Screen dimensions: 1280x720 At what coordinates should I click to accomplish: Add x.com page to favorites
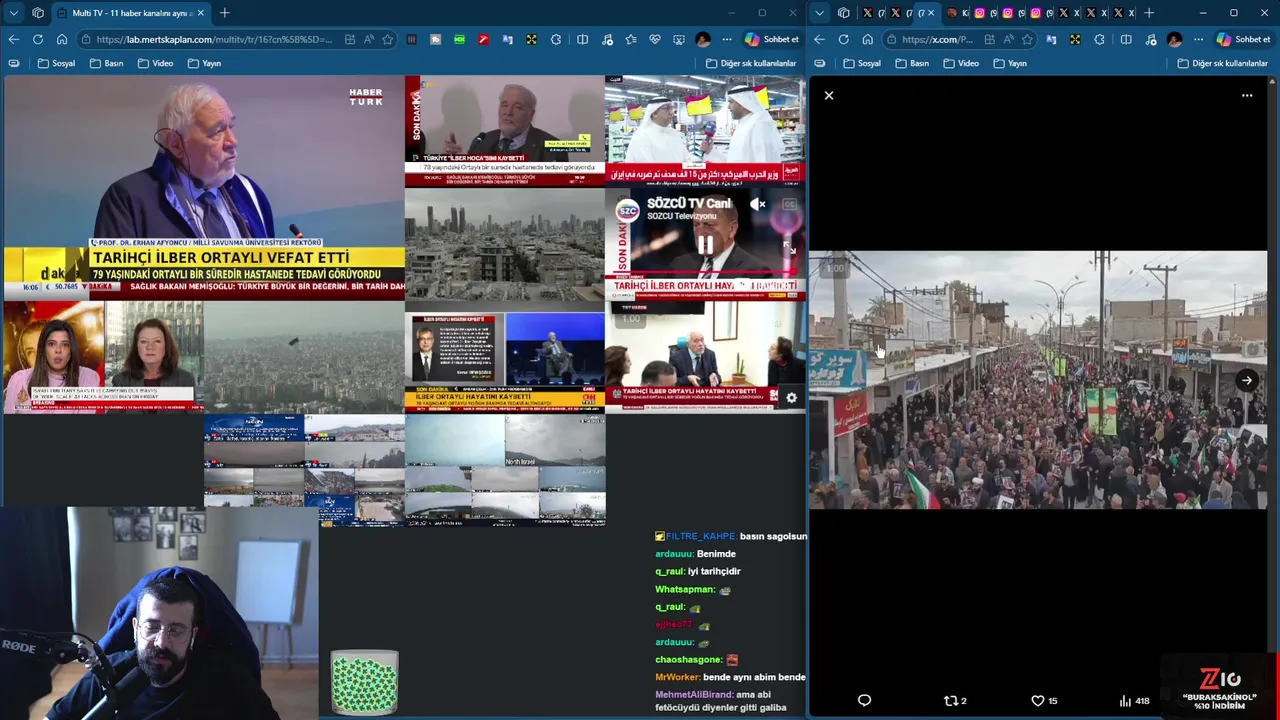click(x=1027, y=39)
